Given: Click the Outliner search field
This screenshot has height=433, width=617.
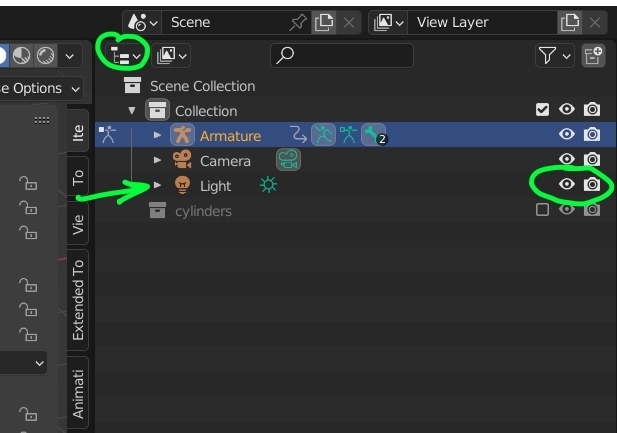Looking at the screenshot, I should point(342,56).
